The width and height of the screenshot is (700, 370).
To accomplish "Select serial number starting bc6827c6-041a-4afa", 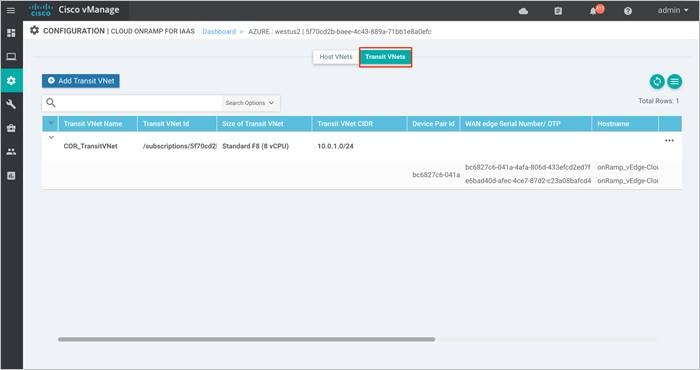I will 528,167.
